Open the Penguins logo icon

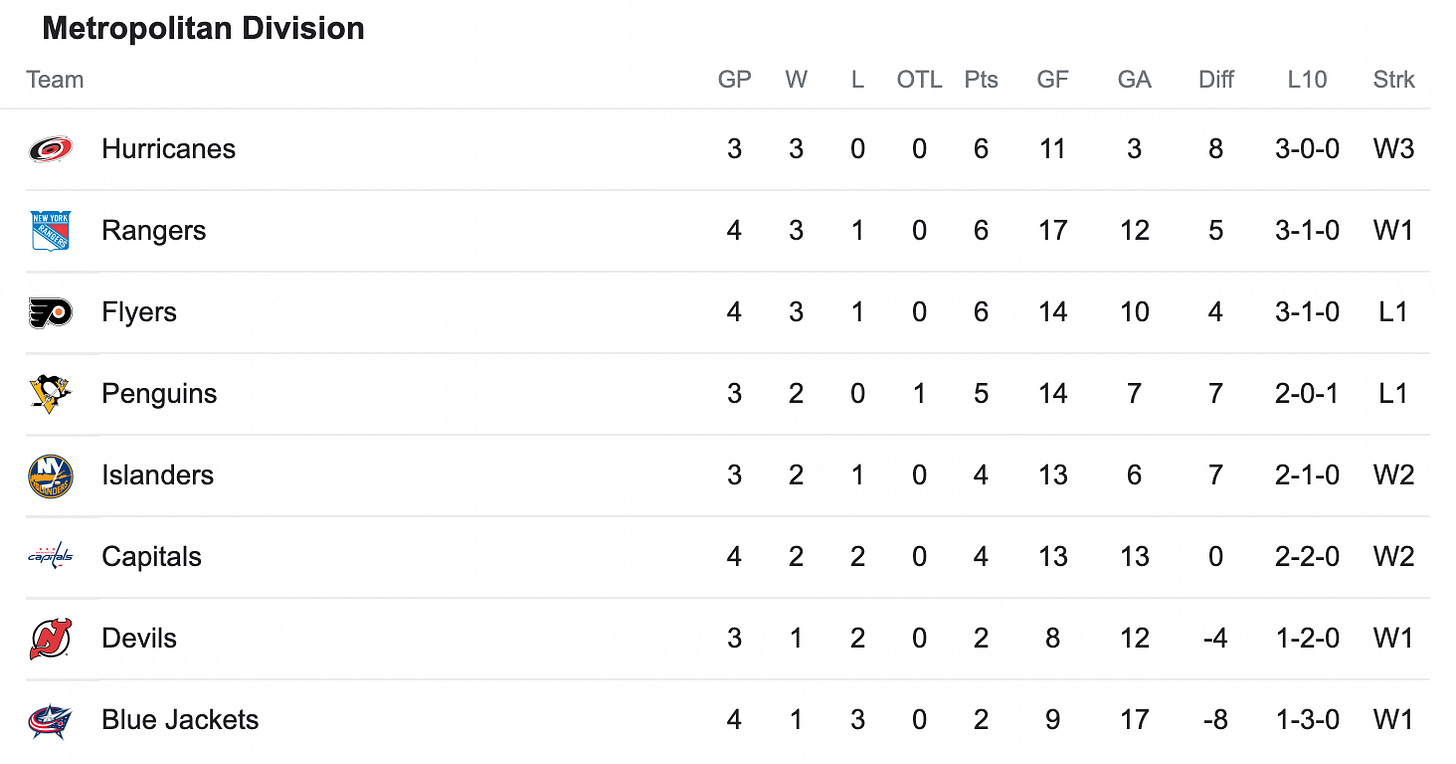pyautogui.click(x=50, y=394)
